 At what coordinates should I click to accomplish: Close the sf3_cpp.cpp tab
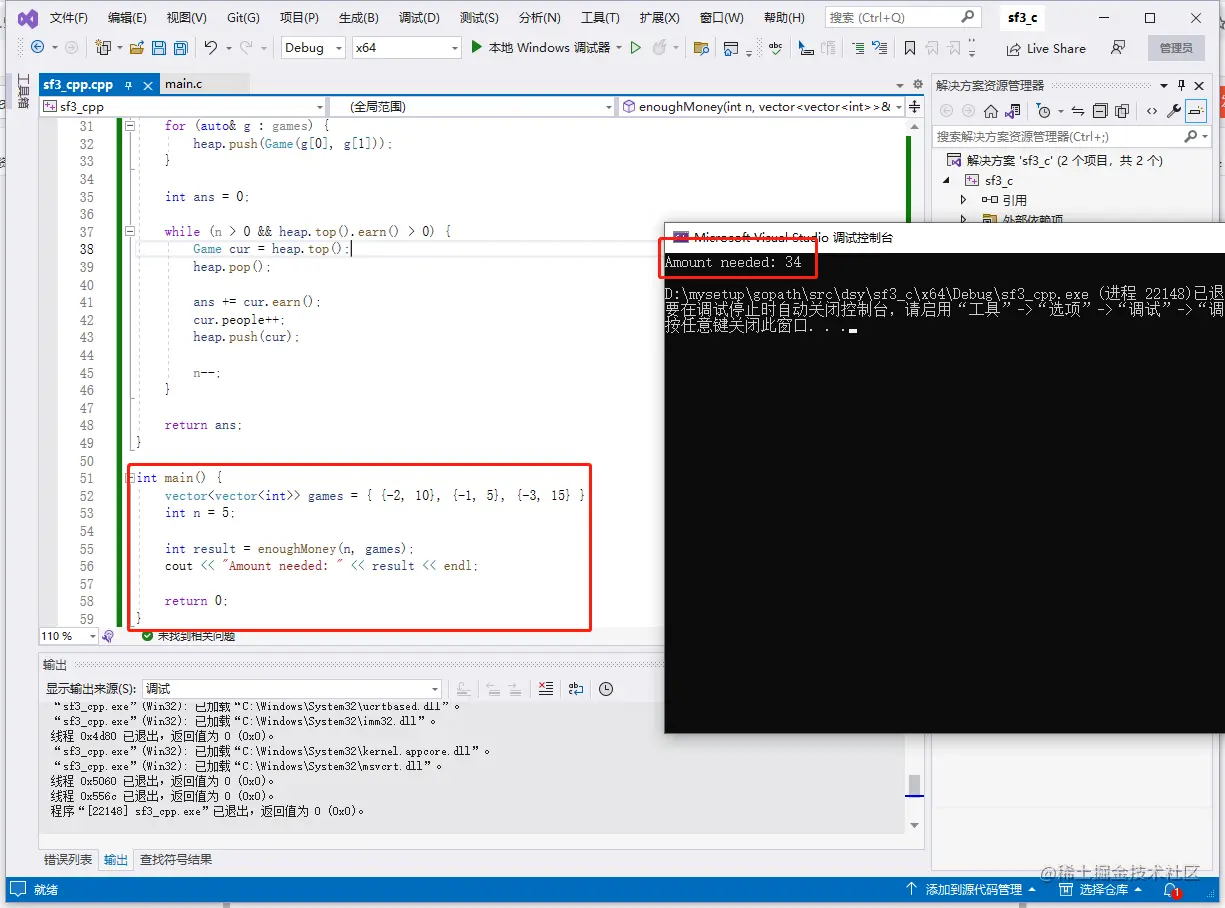(x=146, y=85)
